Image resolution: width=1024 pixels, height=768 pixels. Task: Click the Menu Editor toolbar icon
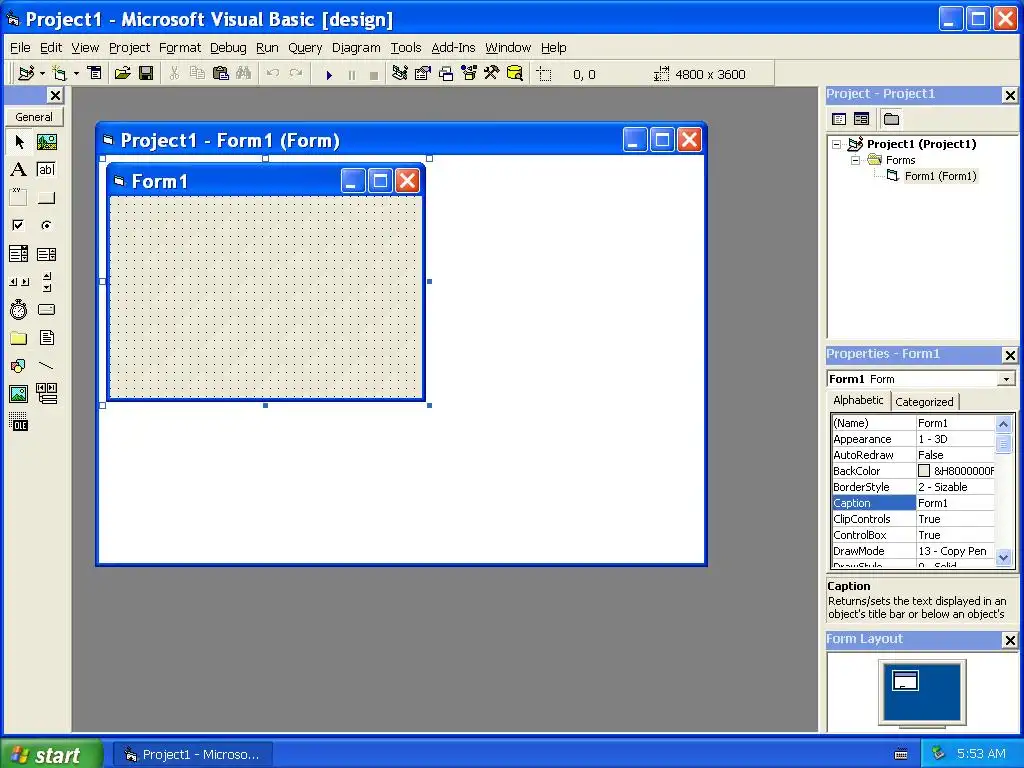95,73
